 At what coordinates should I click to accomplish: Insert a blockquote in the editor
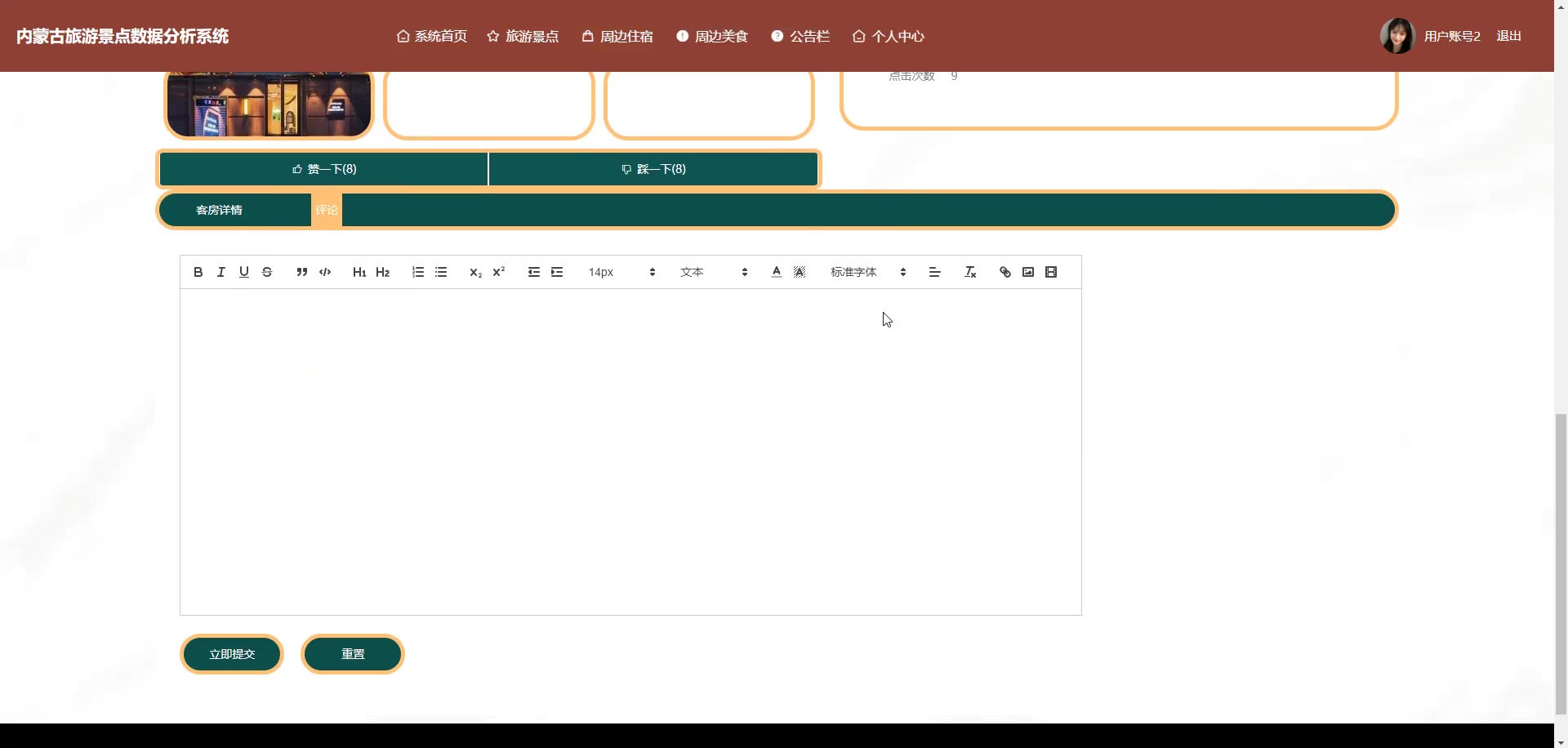[301, 272]
